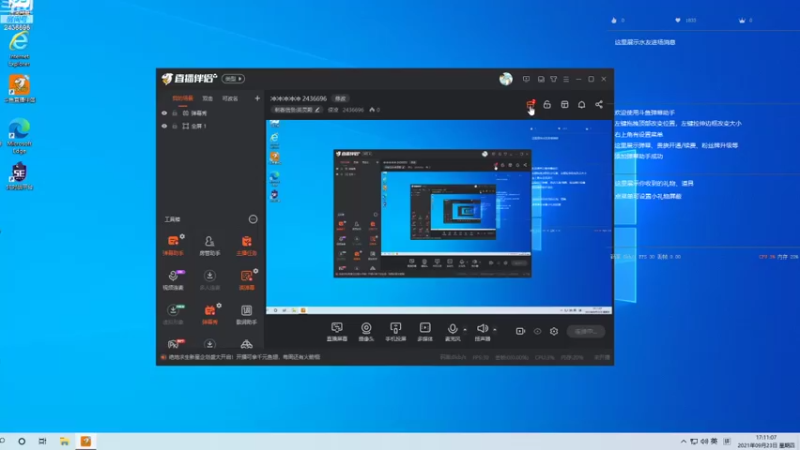Click the speaker icon in bottom bar
The height and width of the screenshot is (450, 800).
tap(482, 329)
